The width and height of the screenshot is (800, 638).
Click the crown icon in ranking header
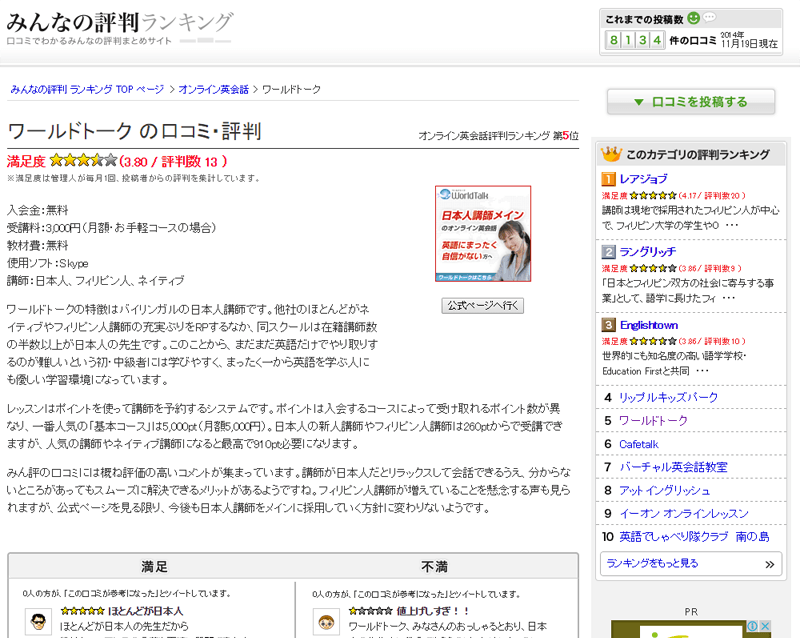coord(611,154)
